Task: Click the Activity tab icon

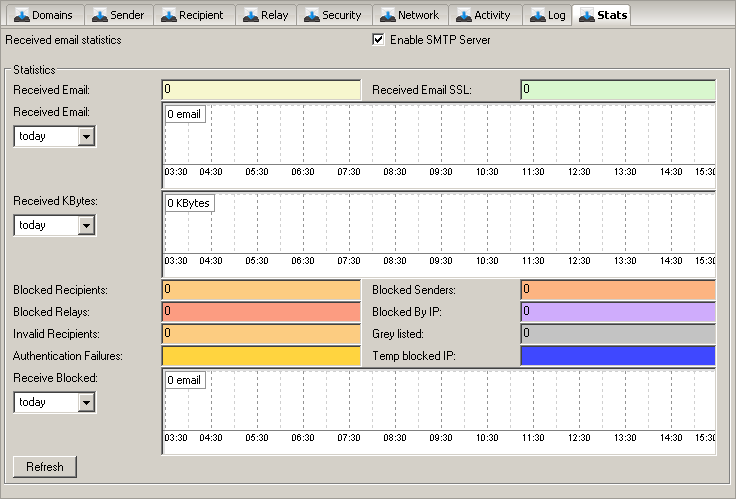Action: pos(464,15)
